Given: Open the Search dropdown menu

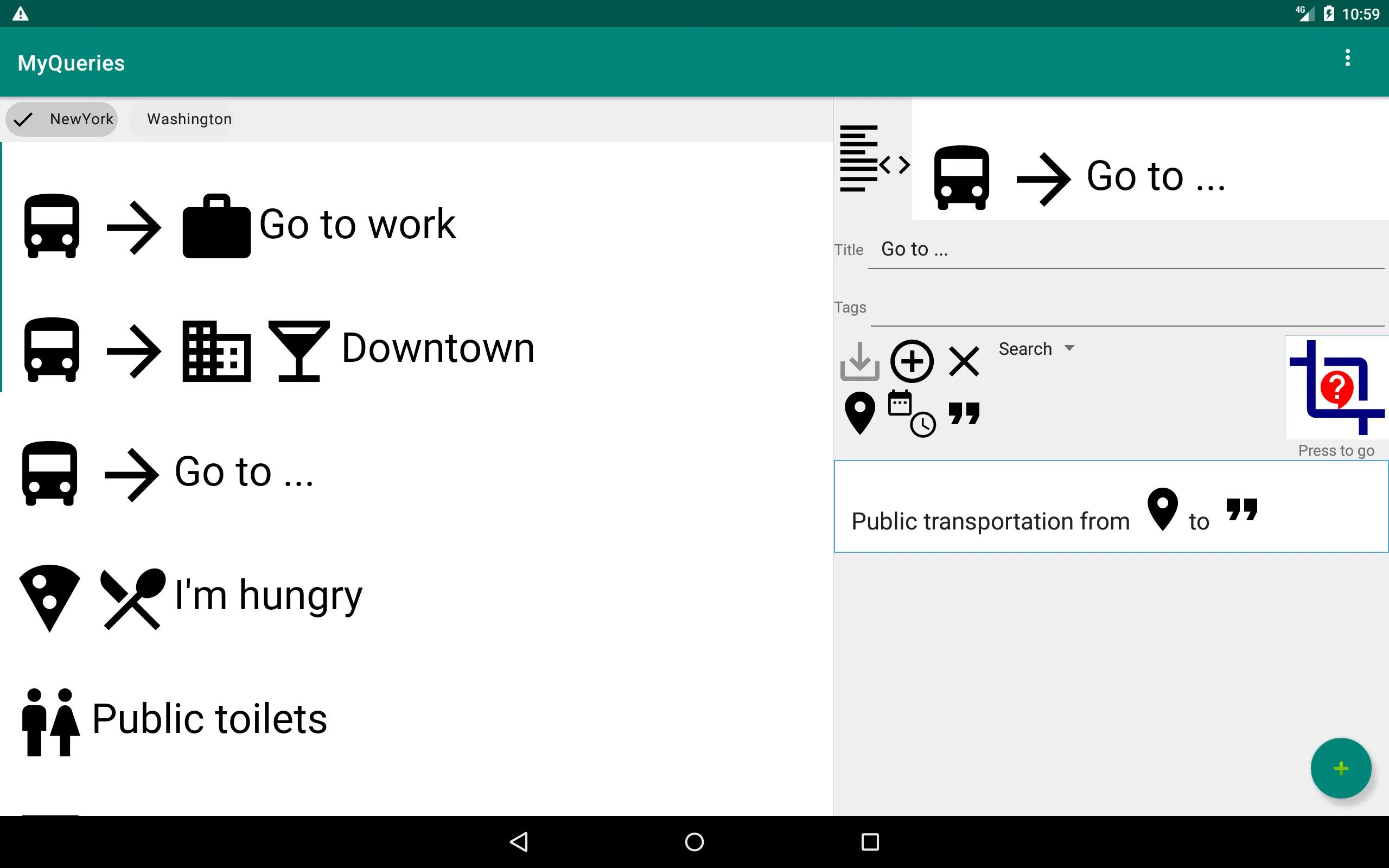Looking at the screenshot, I should tap(1036, 348).
